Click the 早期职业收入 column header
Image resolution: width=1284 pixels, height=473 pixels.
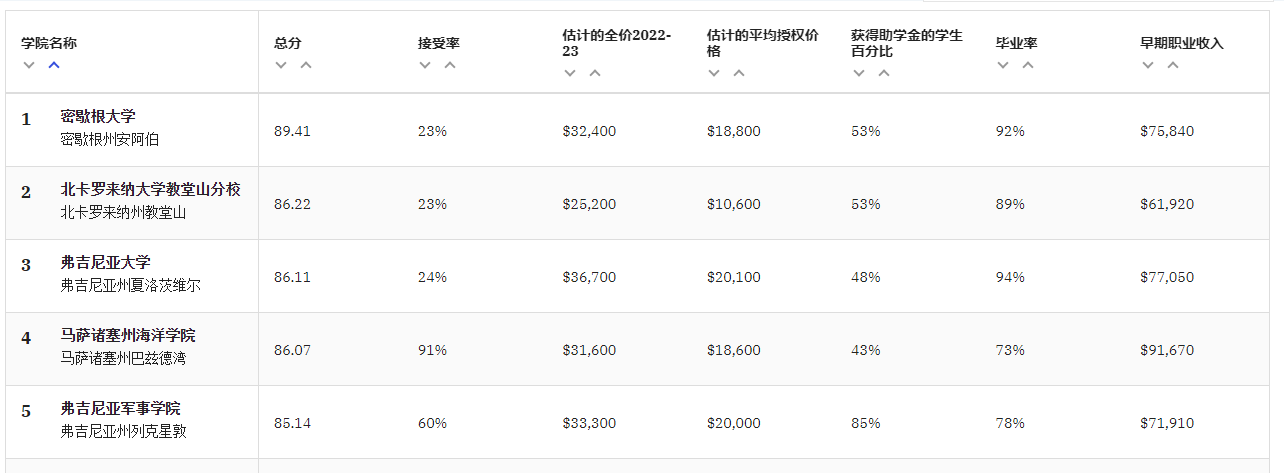pyautogui.click(x=1181, y=44)
